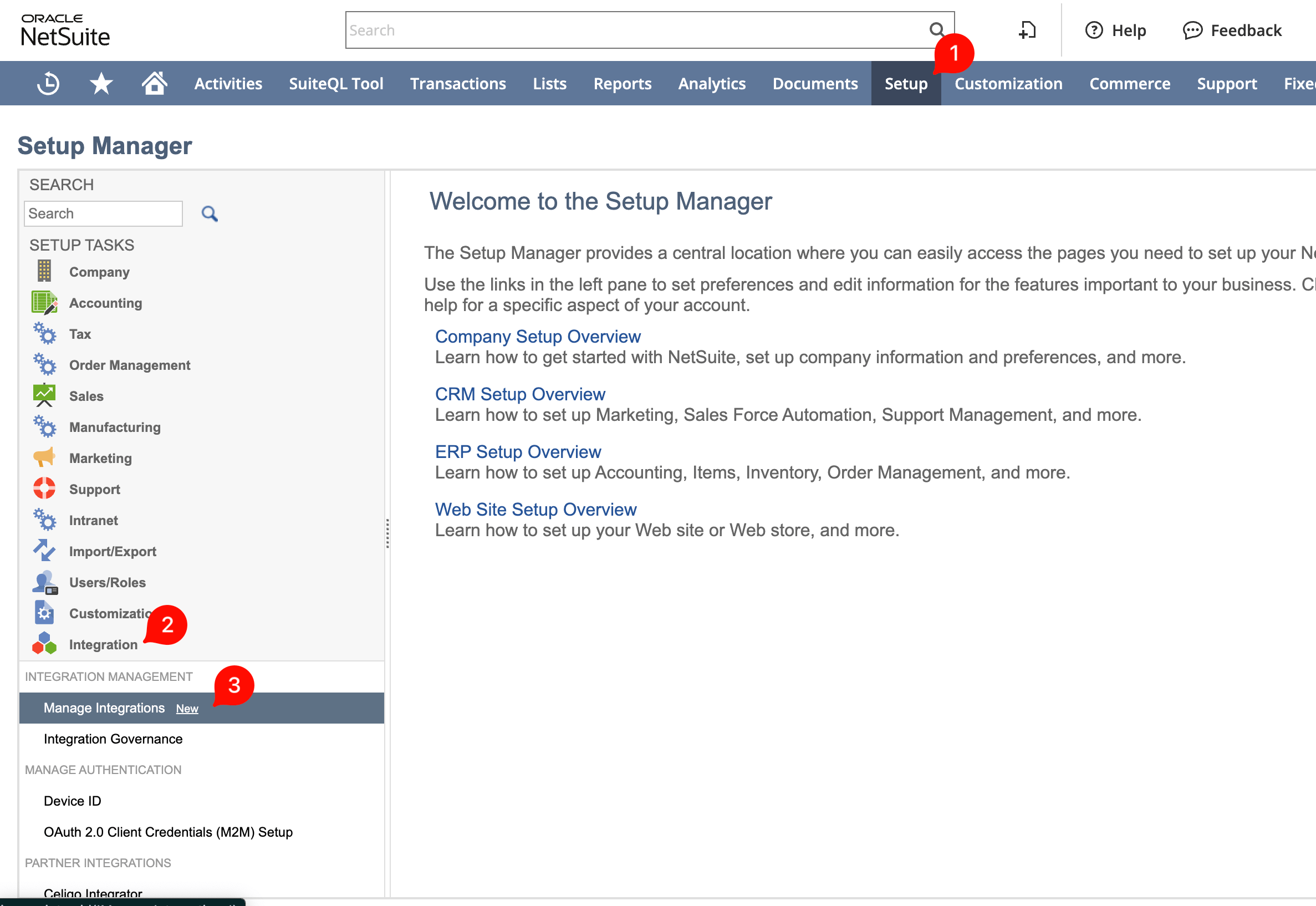Click the Help text link

pyautogui.click(x=1129, y=30)
